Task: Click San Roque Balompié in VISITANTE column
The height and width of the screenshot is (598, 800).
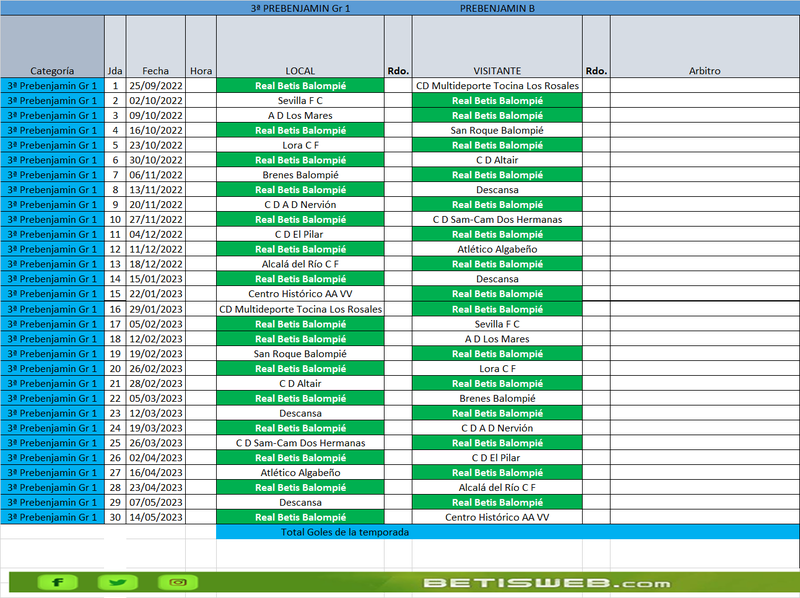Action: click(x=497, y=130)
